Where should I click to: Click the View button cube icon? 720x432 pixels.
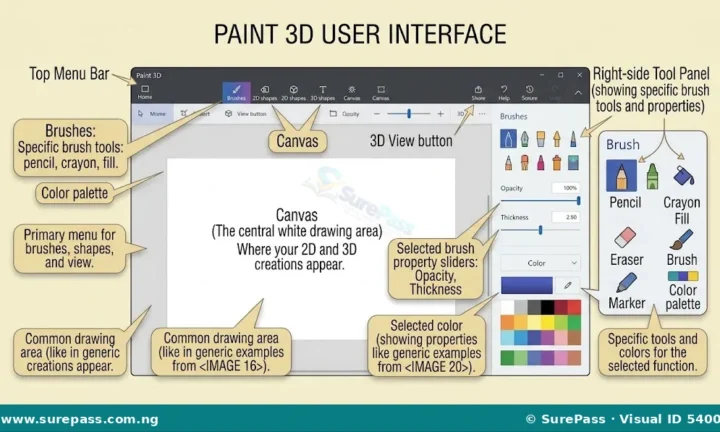tap(228, 113)
